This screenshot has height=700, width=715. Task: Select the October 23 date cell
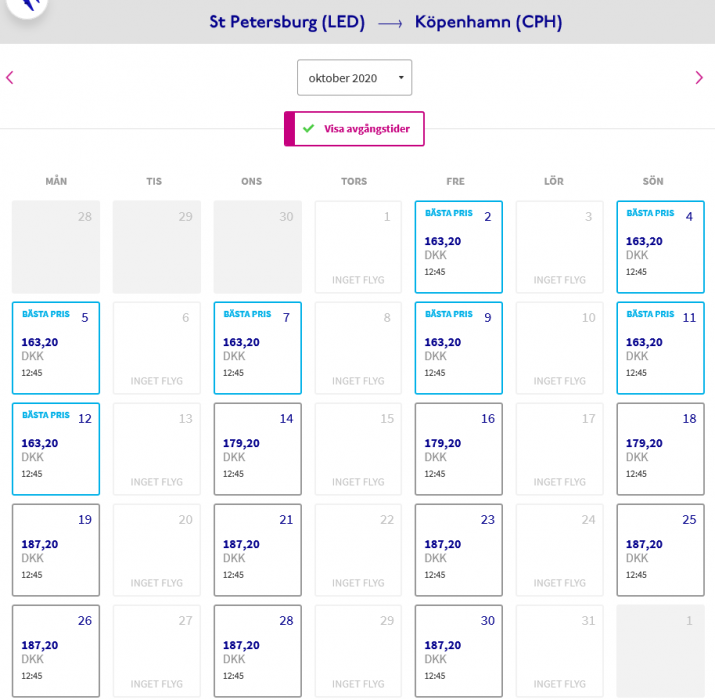(458, 550)
